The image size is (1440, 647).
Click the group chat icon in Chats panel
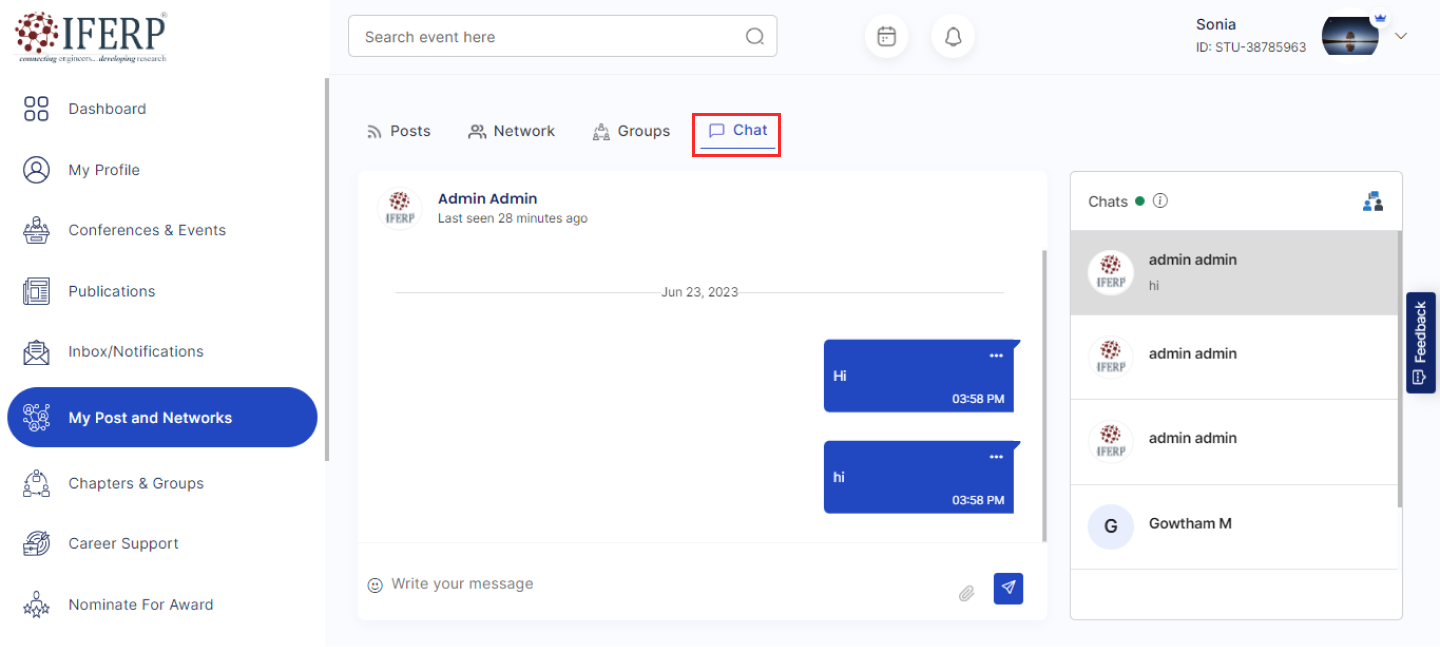point(1373,201)
